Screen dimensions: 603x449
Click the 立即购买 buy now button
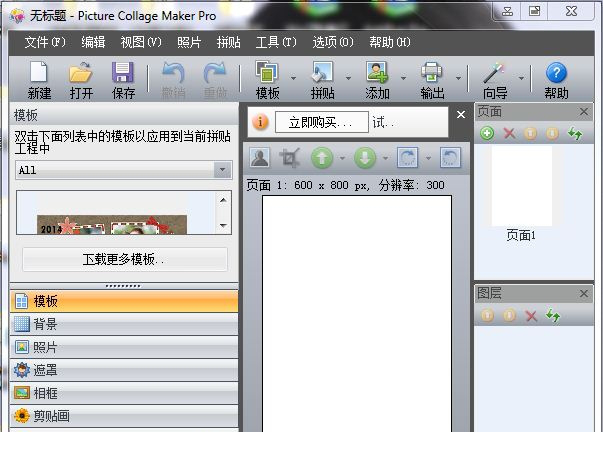(321, 122)
